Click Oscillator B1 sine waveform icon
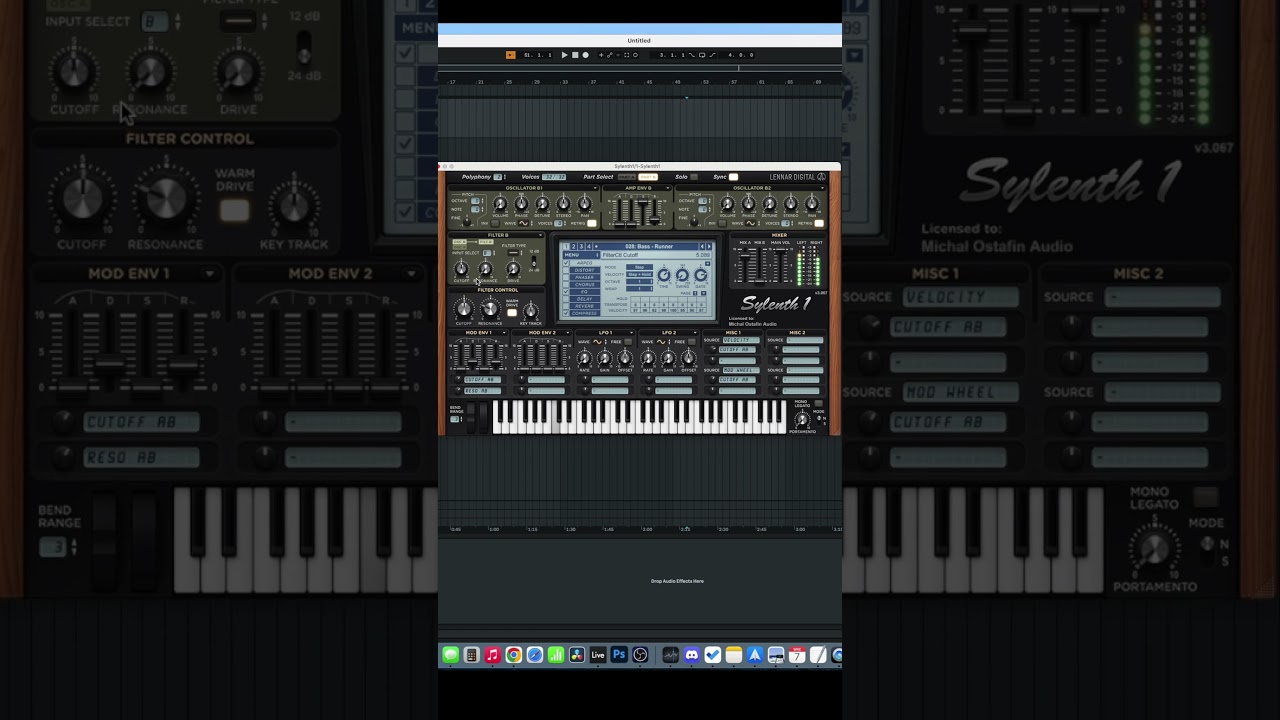Screen dimensions: 1280x720 point(523,223)
